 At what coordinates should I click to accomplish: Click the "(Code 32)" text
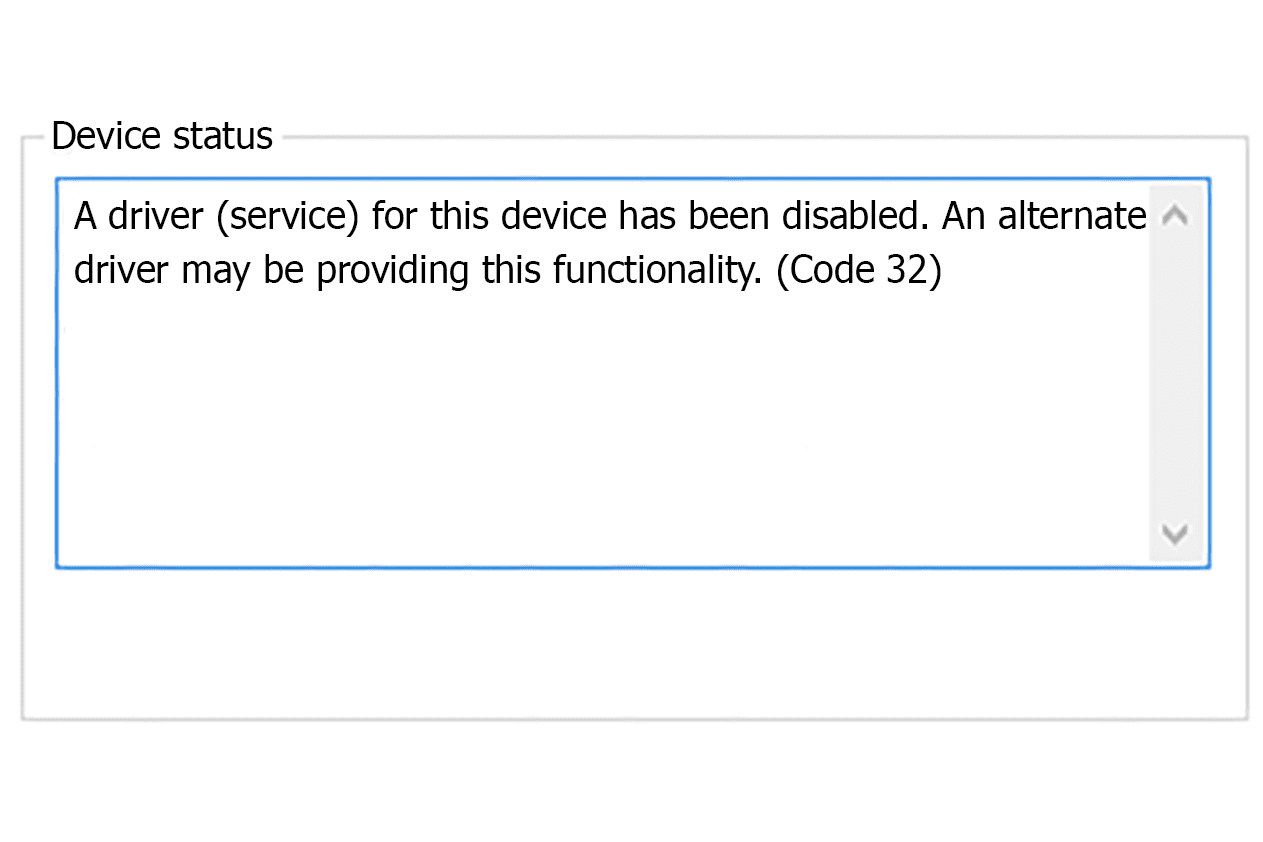coord(859,272)
